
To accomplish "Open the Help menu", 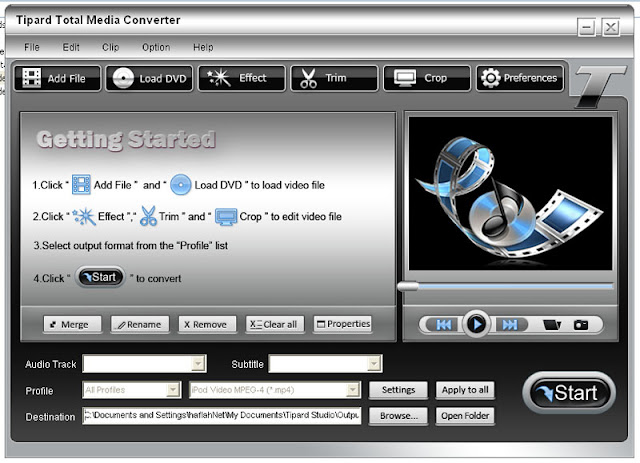I will coord(203,47).
